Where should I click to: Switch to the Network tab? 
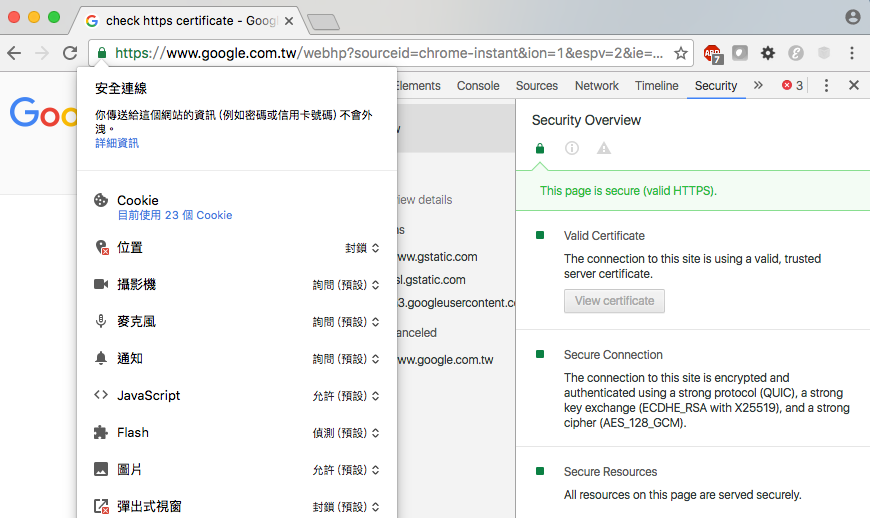(596, 86)
